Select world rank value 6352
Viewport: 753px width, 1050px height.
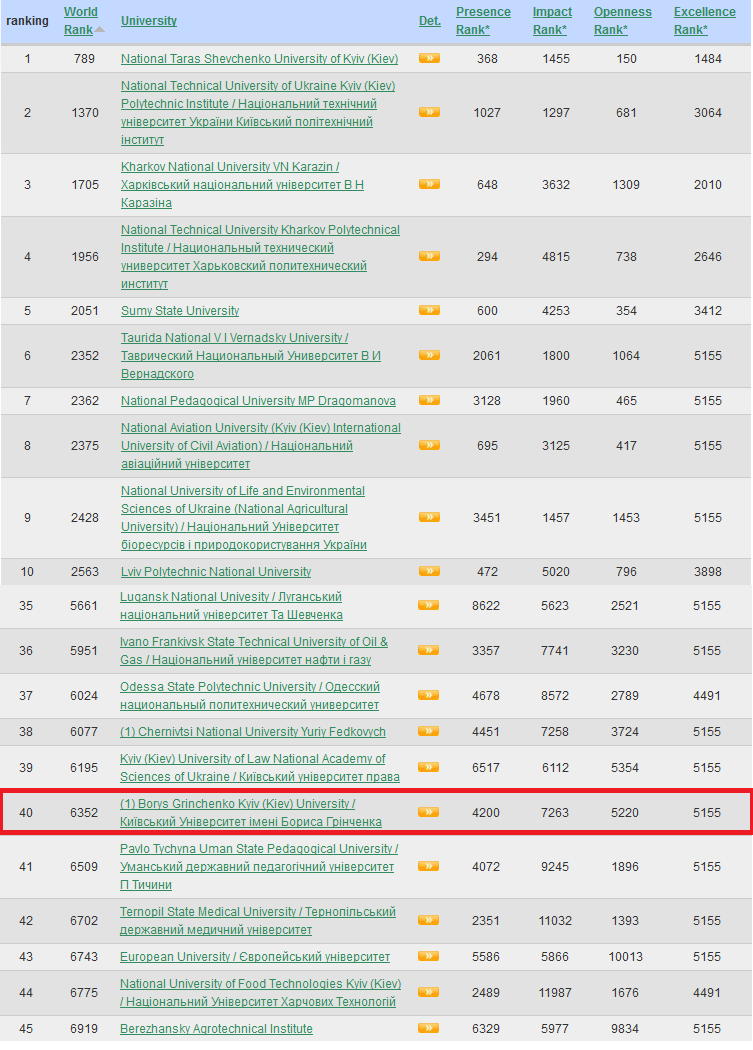point(84,813)
